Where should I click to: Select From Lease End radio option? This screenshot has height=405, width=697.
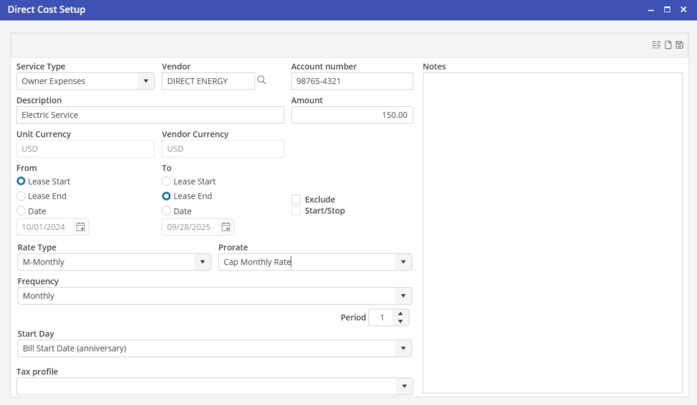pos(21,197)
